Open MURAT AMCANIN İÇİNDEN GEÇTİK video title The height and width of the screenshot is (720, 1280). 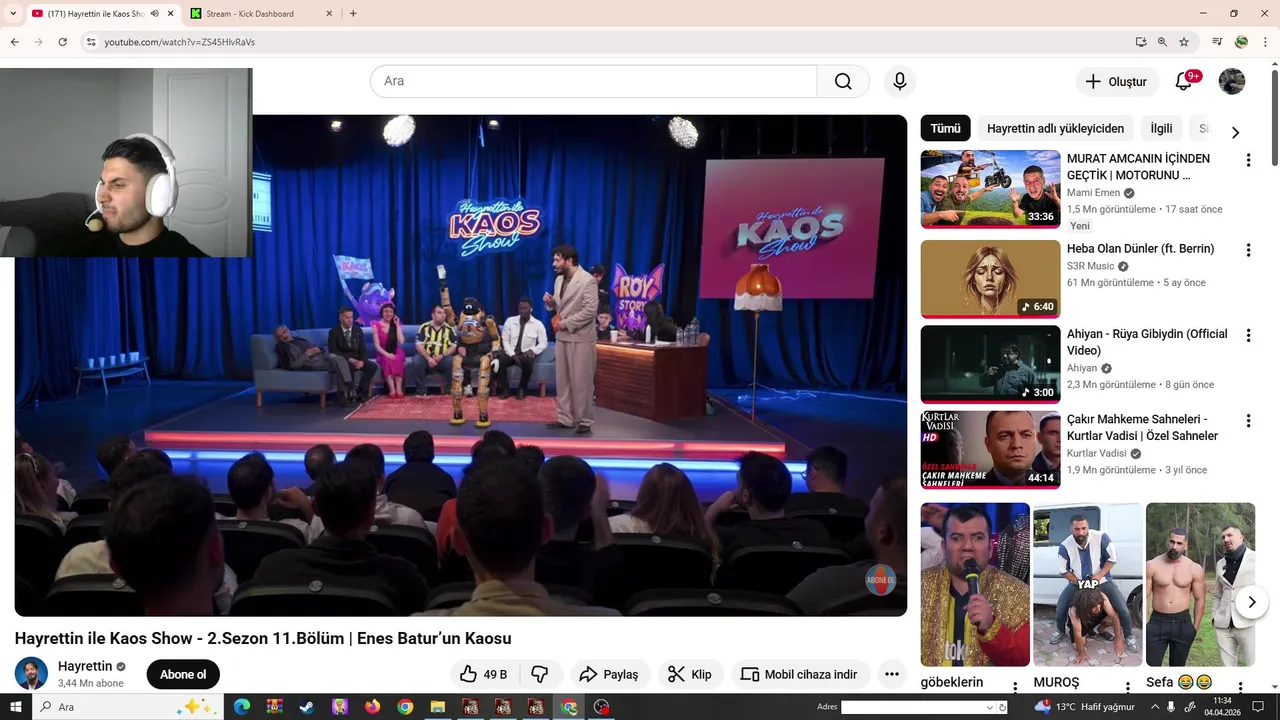[x=1138, y=167]
